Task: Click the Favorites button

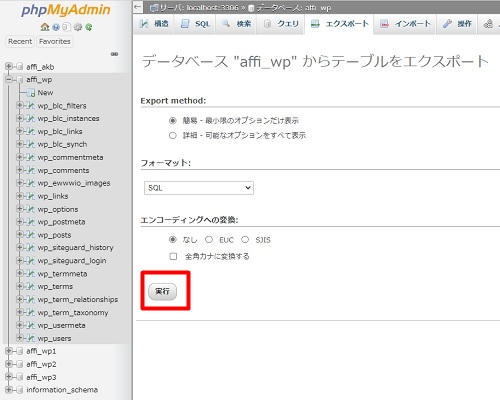Action: tap(55, 41)
